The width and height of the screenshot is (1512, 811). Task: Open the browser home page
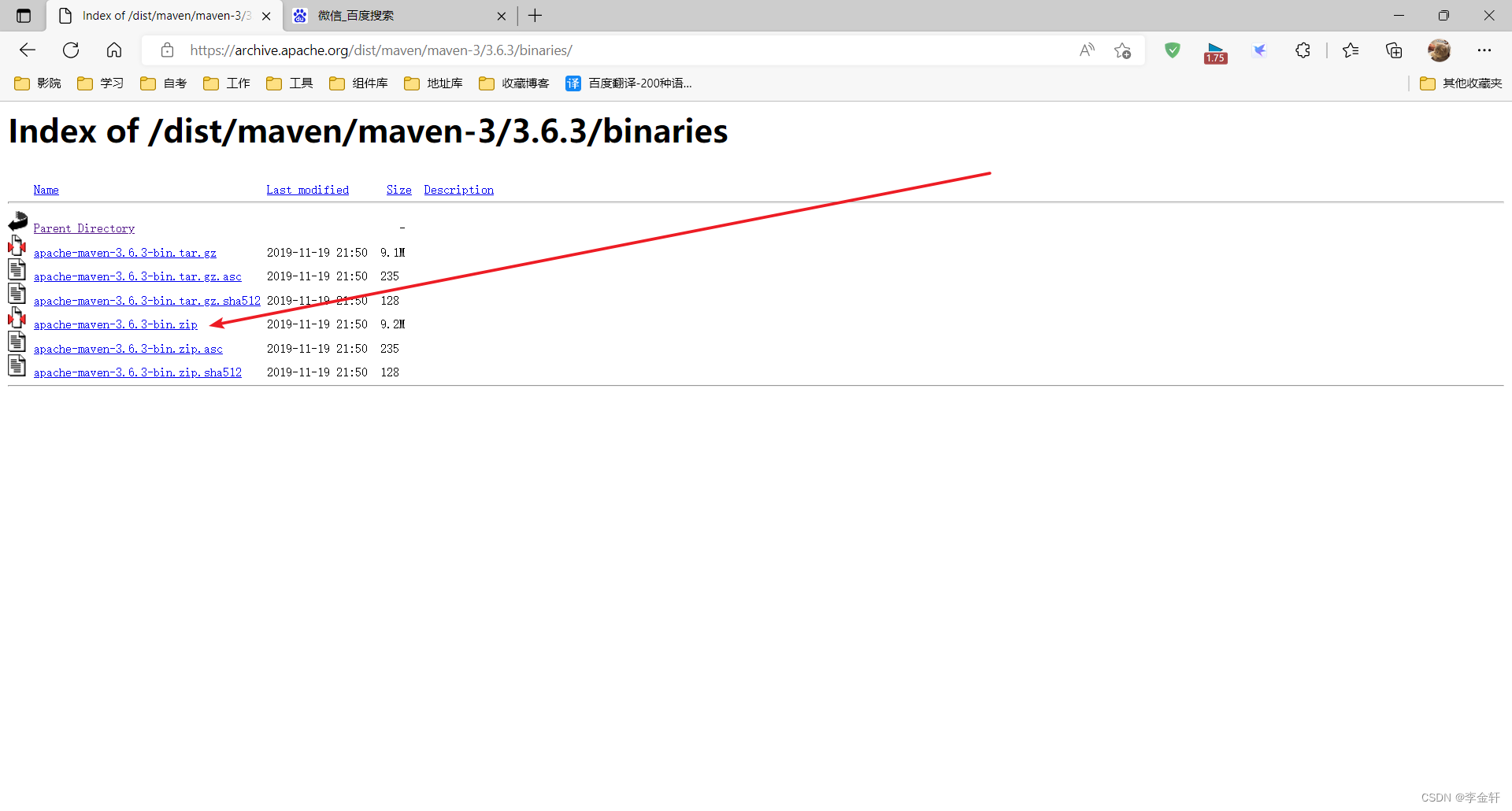tap(113, 50)
